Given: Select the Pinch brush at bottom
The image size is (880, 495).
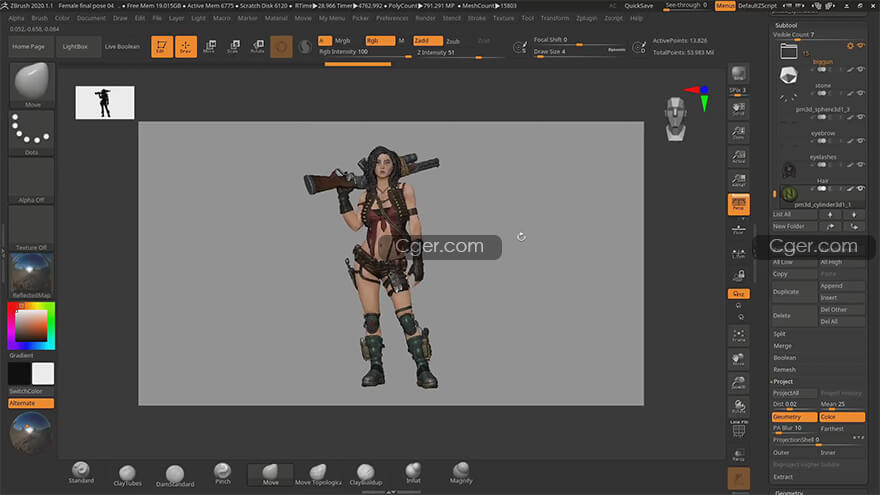Looking at the screenshot, I should pyautogui.click(x=223, y=473).
